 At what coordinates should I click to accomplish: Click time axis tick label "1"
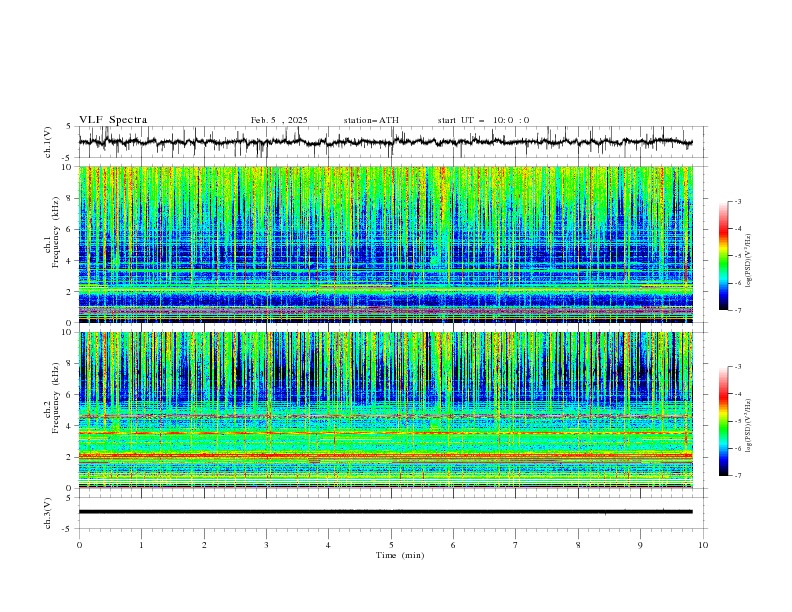click(x=142, y=545)
